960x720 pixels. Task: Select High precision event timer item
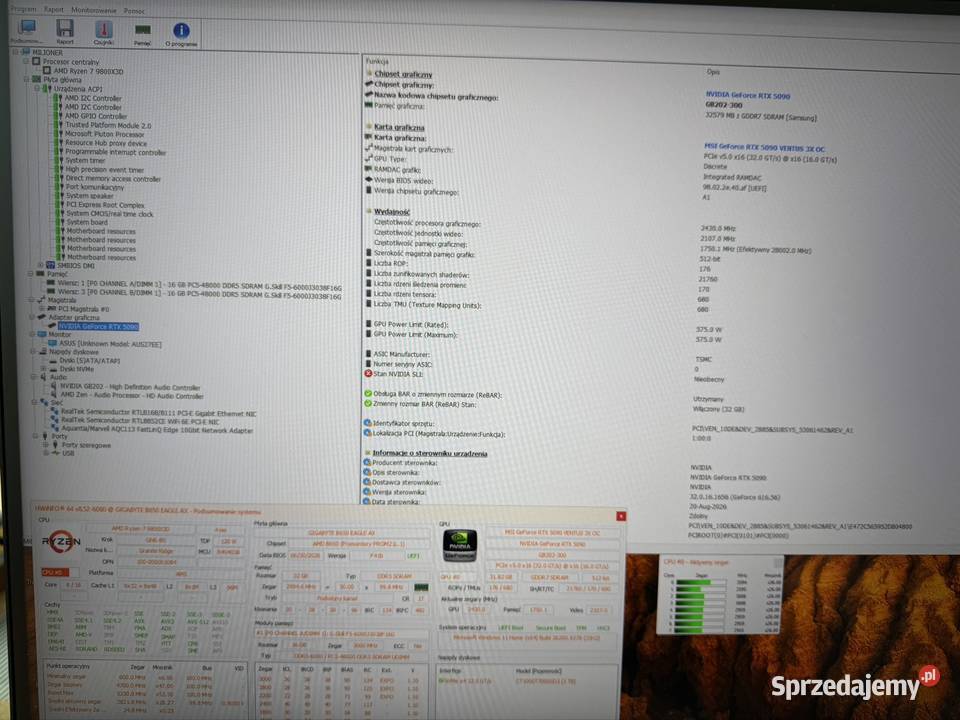coord(105,170)
